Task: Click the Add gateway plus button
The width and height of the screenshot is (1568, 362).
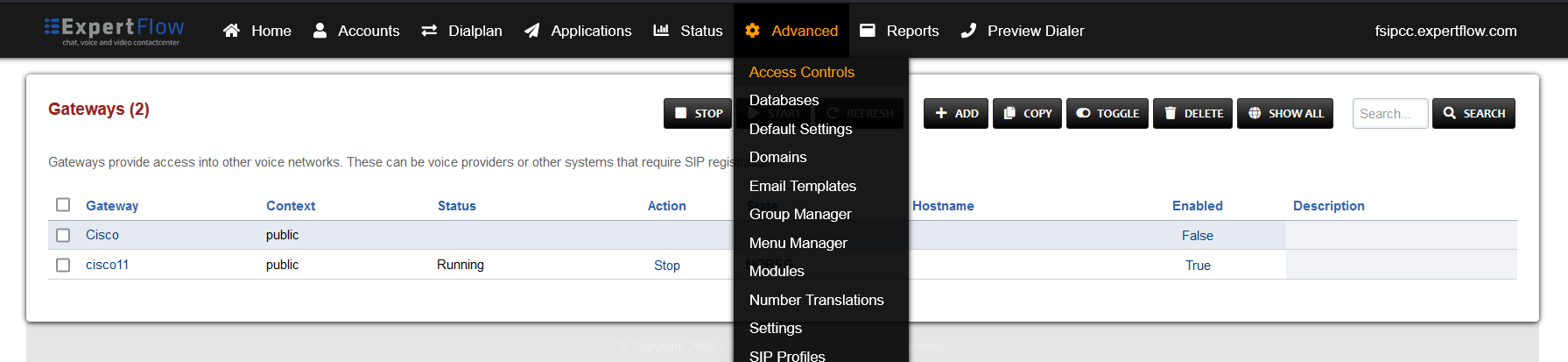Action: [956, 113]
